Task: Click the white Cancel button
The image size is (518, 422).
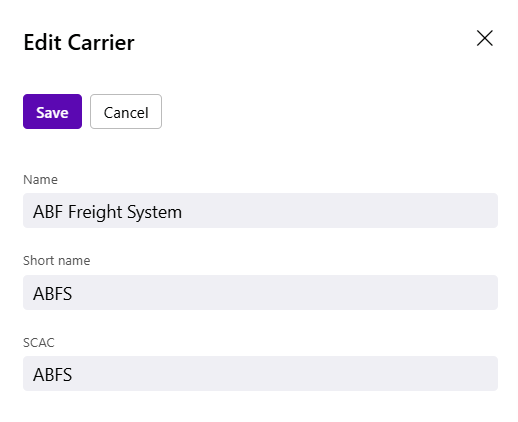Action: click(x=126, y=111)
